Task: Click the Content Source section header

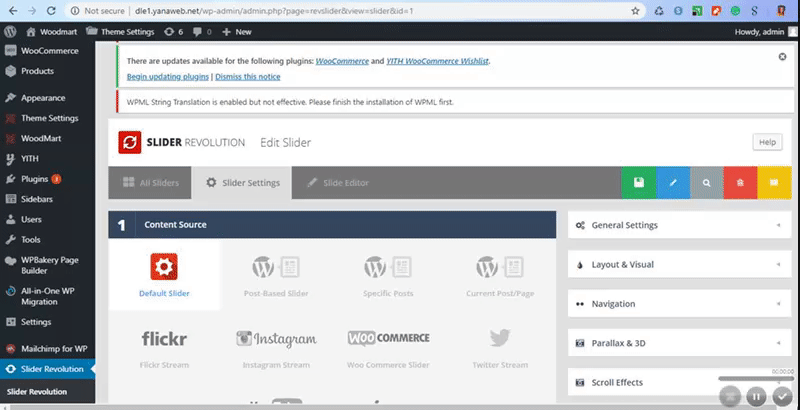Action: [332, 224]
